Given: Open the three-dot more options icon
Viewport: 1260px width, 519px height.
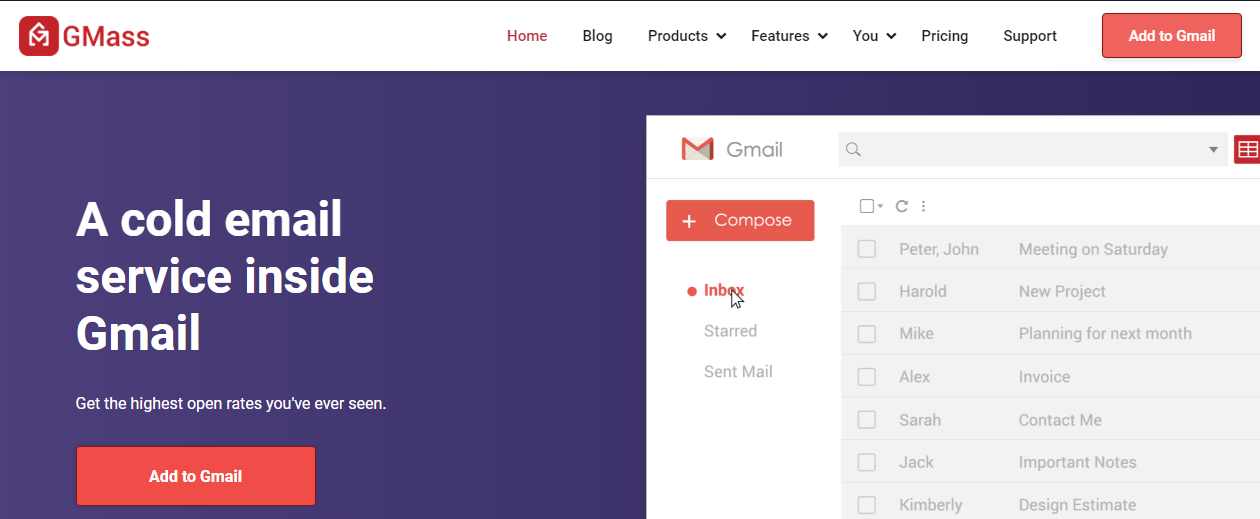Looking at the screenshot, I should [x=923, y=206].
